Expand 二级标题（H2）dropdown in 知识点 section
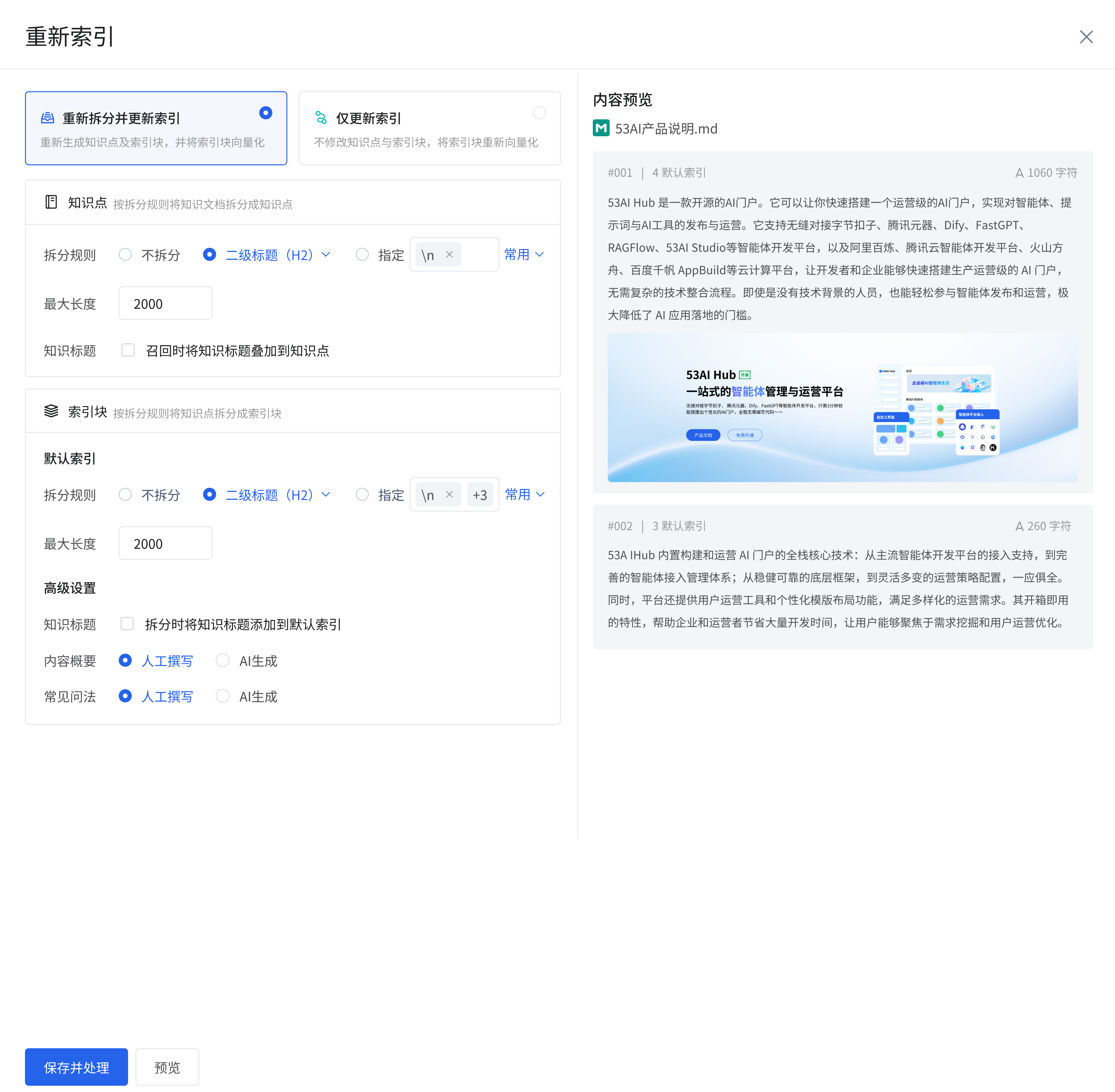 326,254
